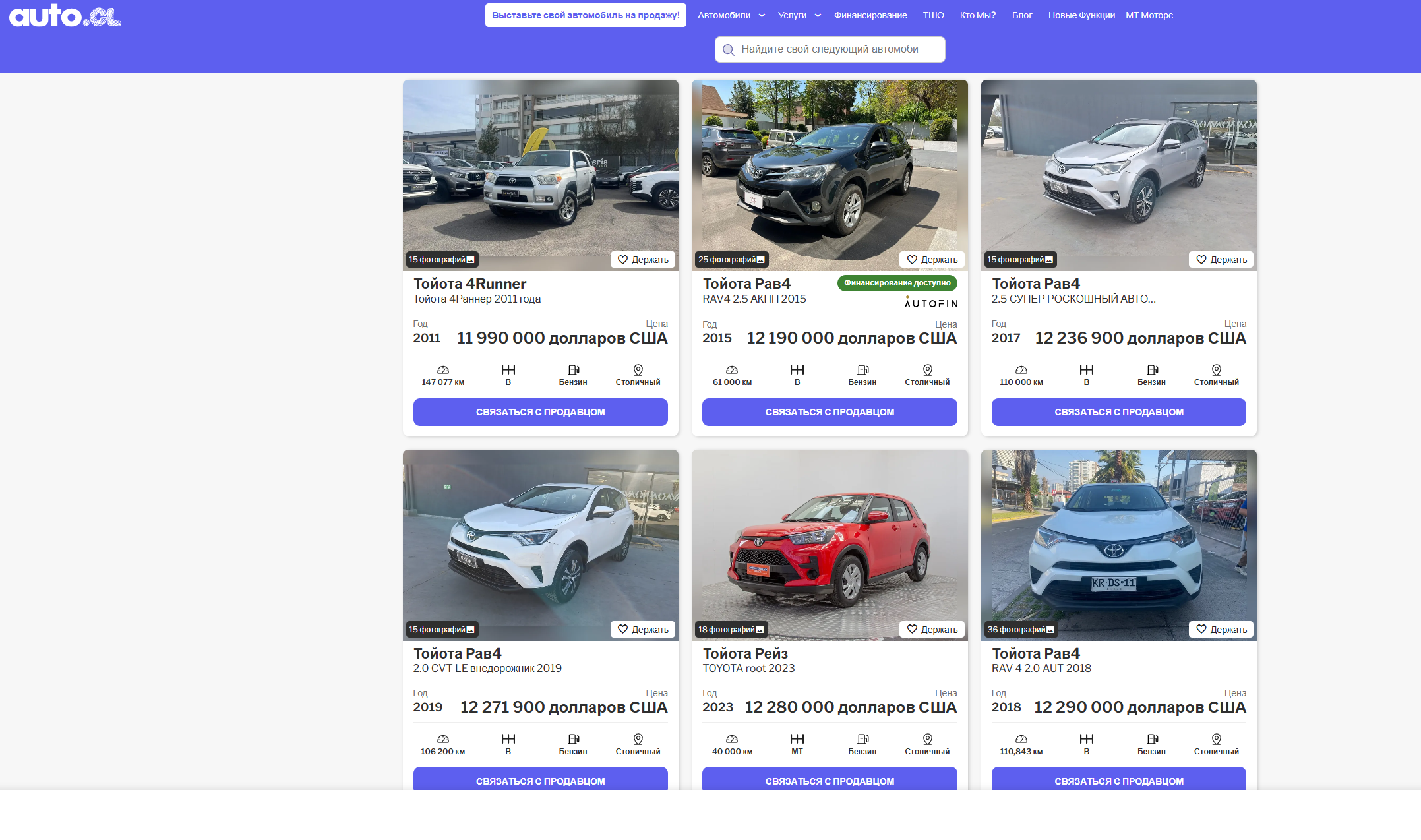Click the auto.cl logo

(65, 15)
